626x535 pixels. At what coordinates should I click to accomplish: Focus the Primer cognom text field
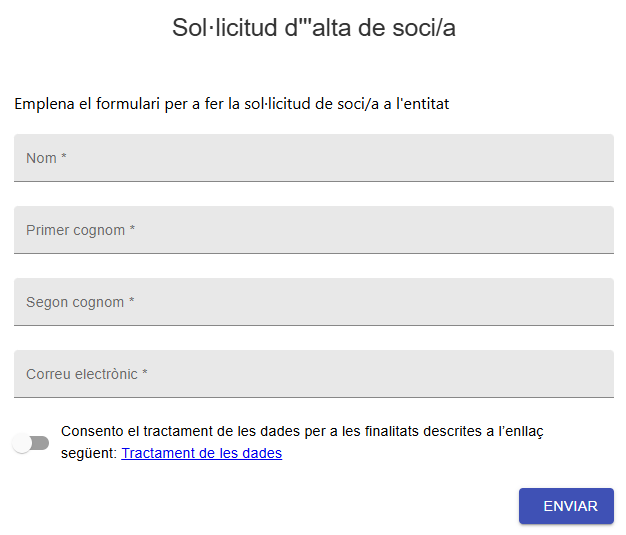pos(314,230)
